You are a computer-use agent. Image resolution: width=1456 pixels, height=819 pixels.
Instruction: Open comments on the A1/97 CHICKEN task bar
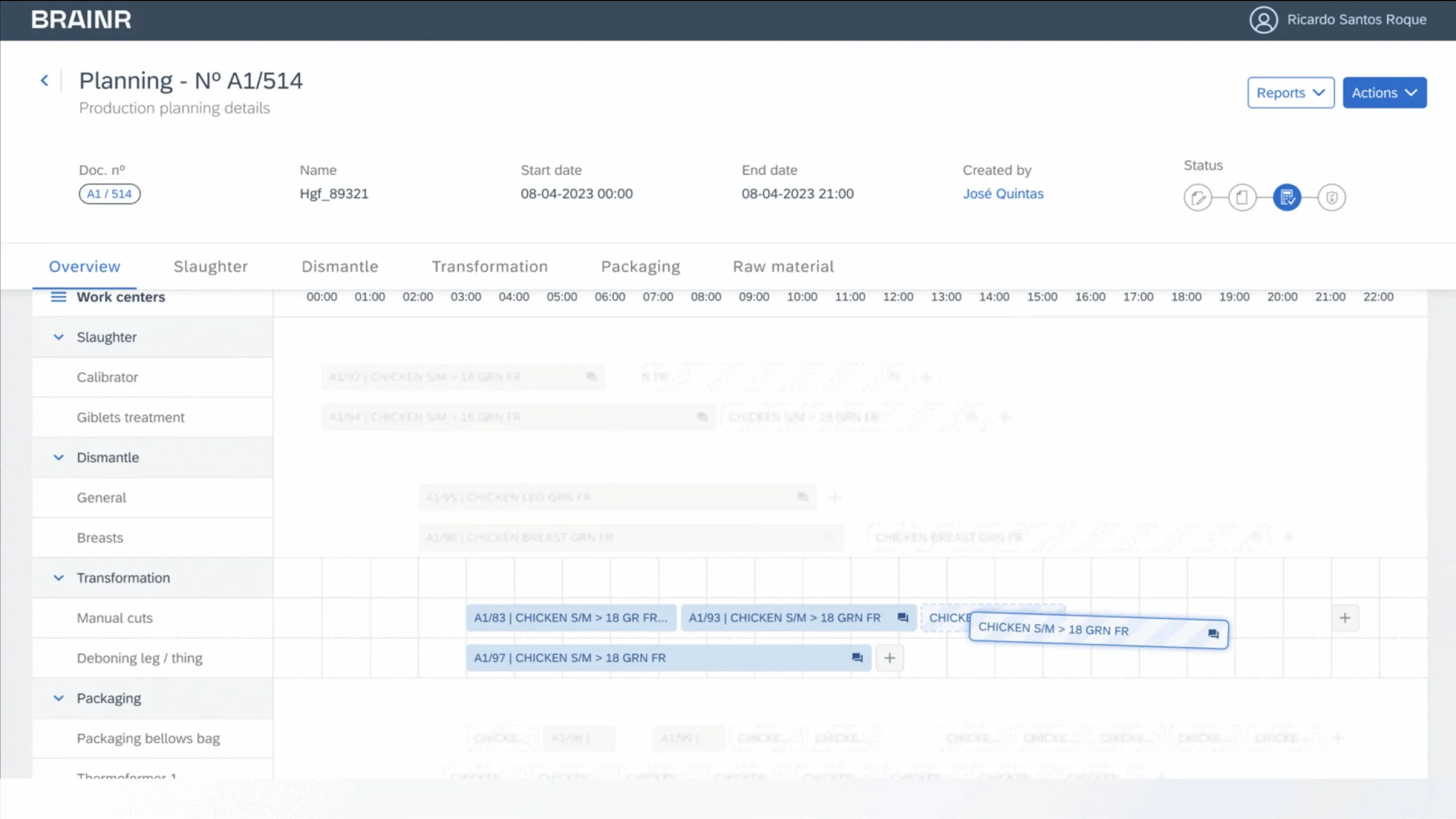pyautogui.click(x=857, y=658)
